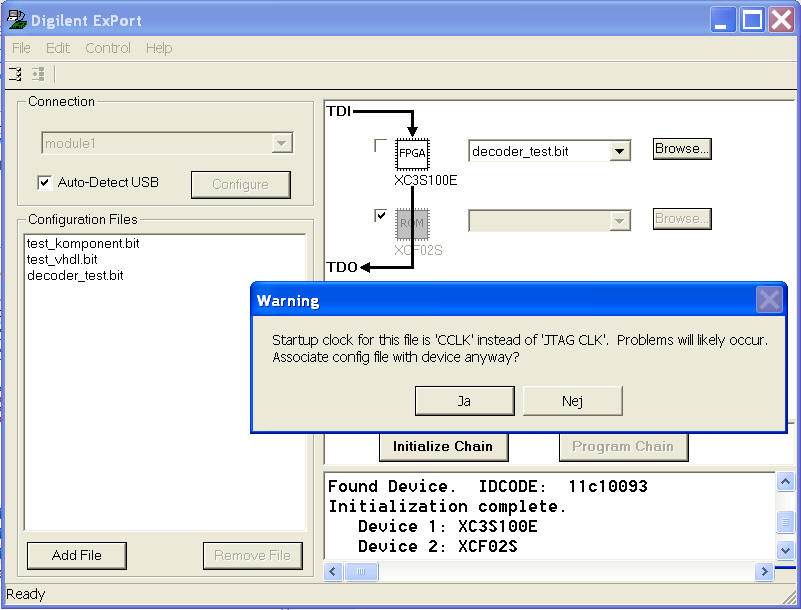Click the 'Initialization complete.' log line

point(447,506)
